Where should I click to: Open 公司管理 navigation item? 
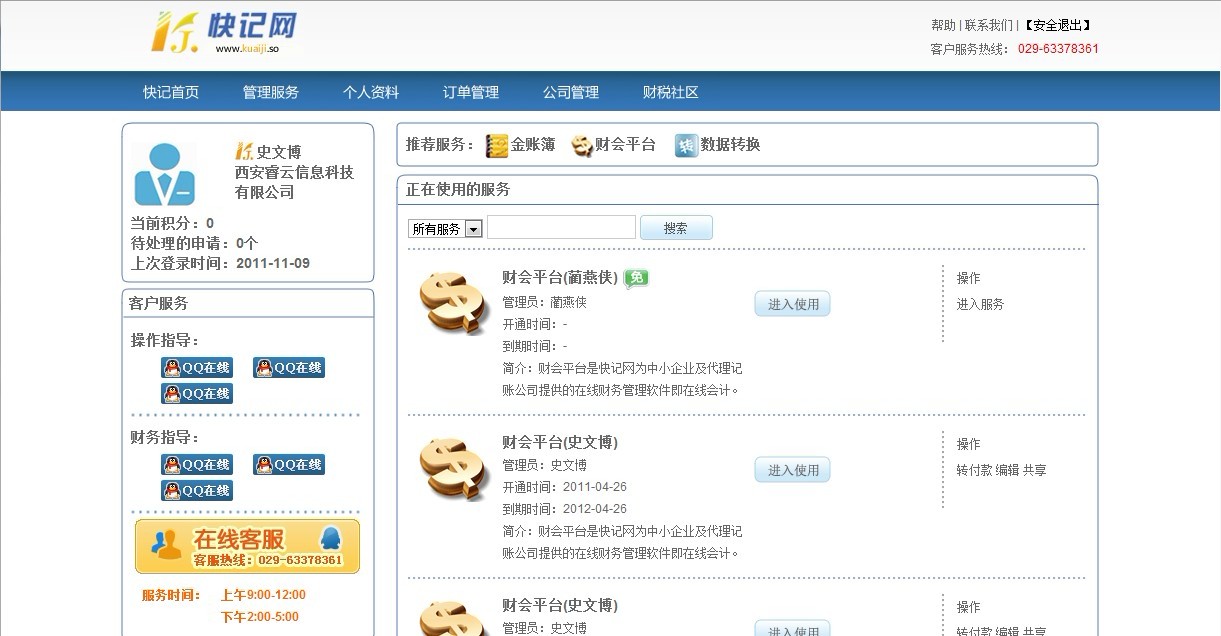click(571, 92)
